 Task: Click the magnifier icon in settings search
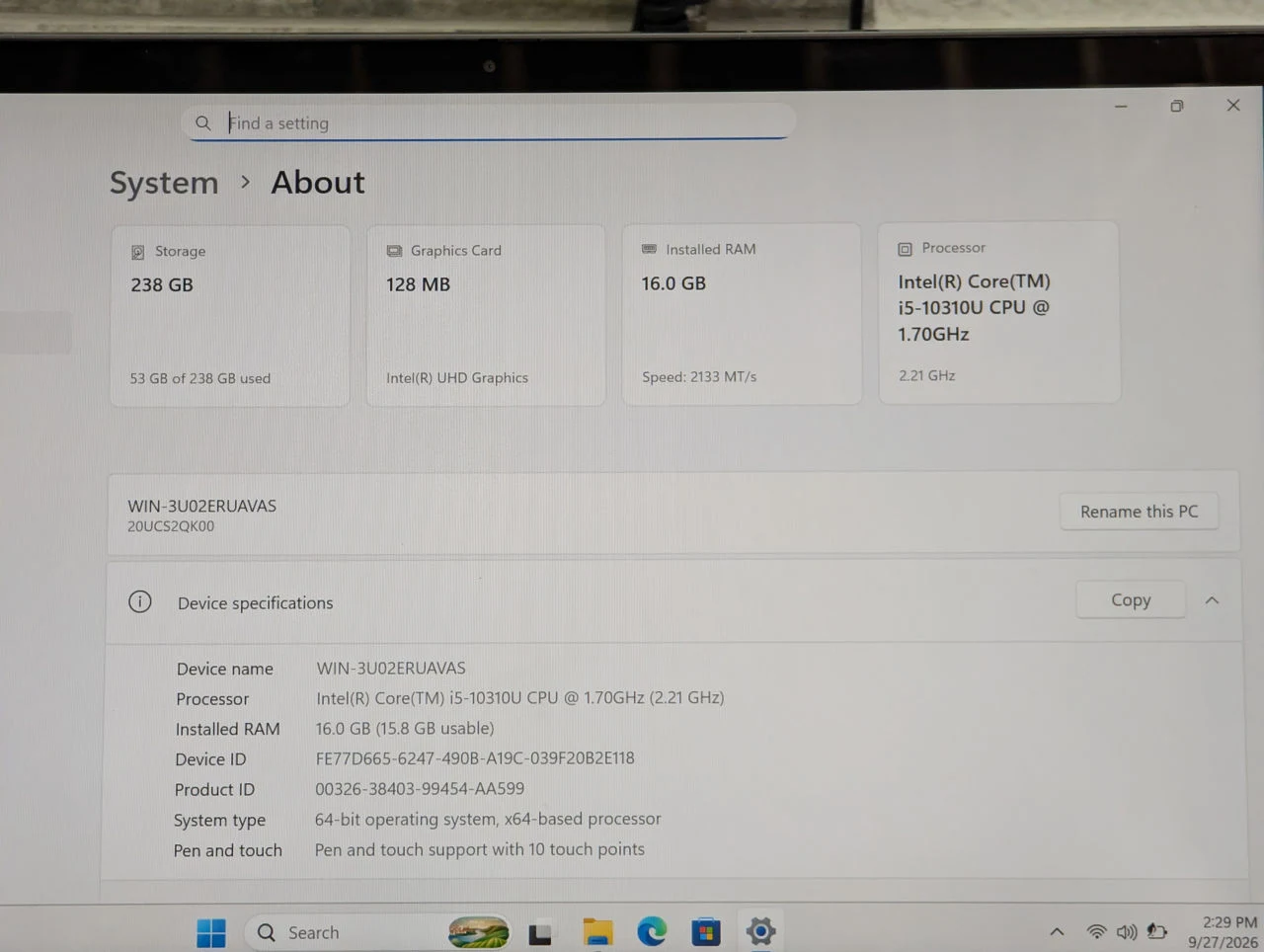coord(202,123)
